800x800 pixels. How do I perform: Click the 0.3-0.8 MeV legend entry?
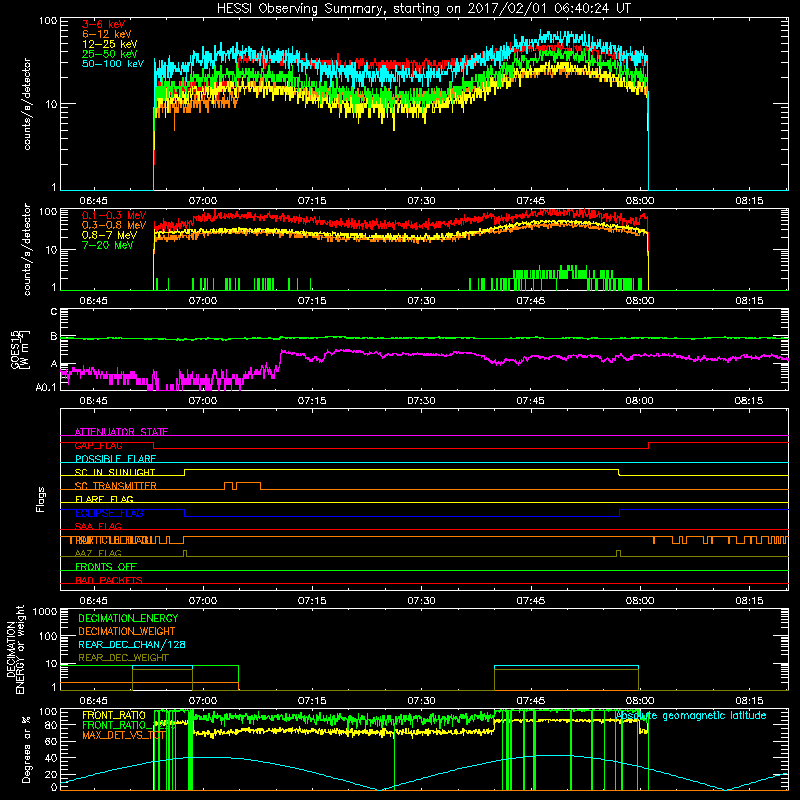tap(114, 225)
